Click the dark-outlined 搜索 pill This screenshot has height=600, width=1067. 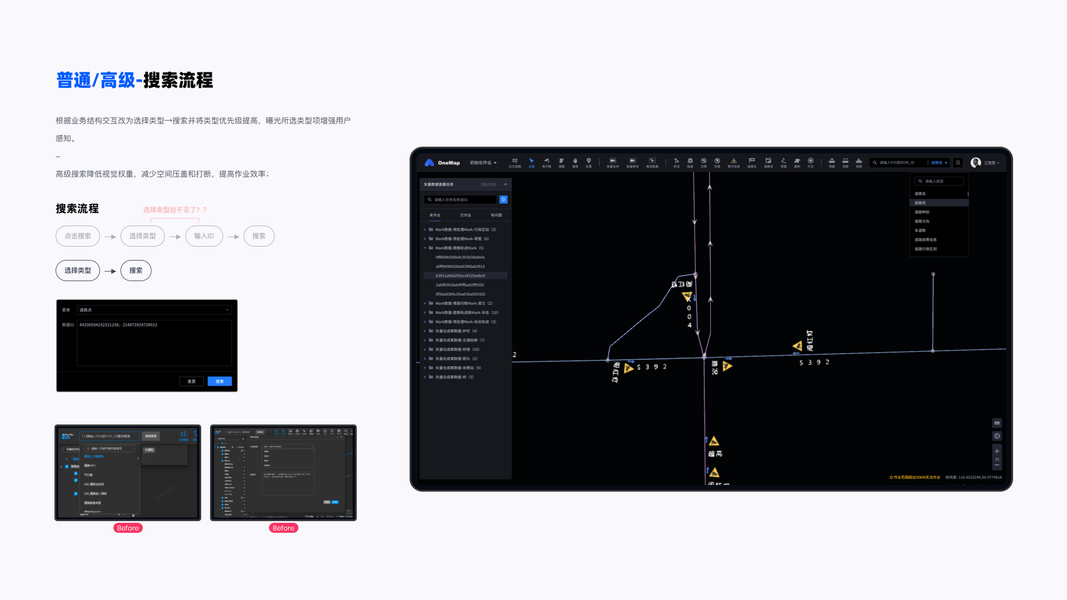pyautogui.click(x=136, y=270)
